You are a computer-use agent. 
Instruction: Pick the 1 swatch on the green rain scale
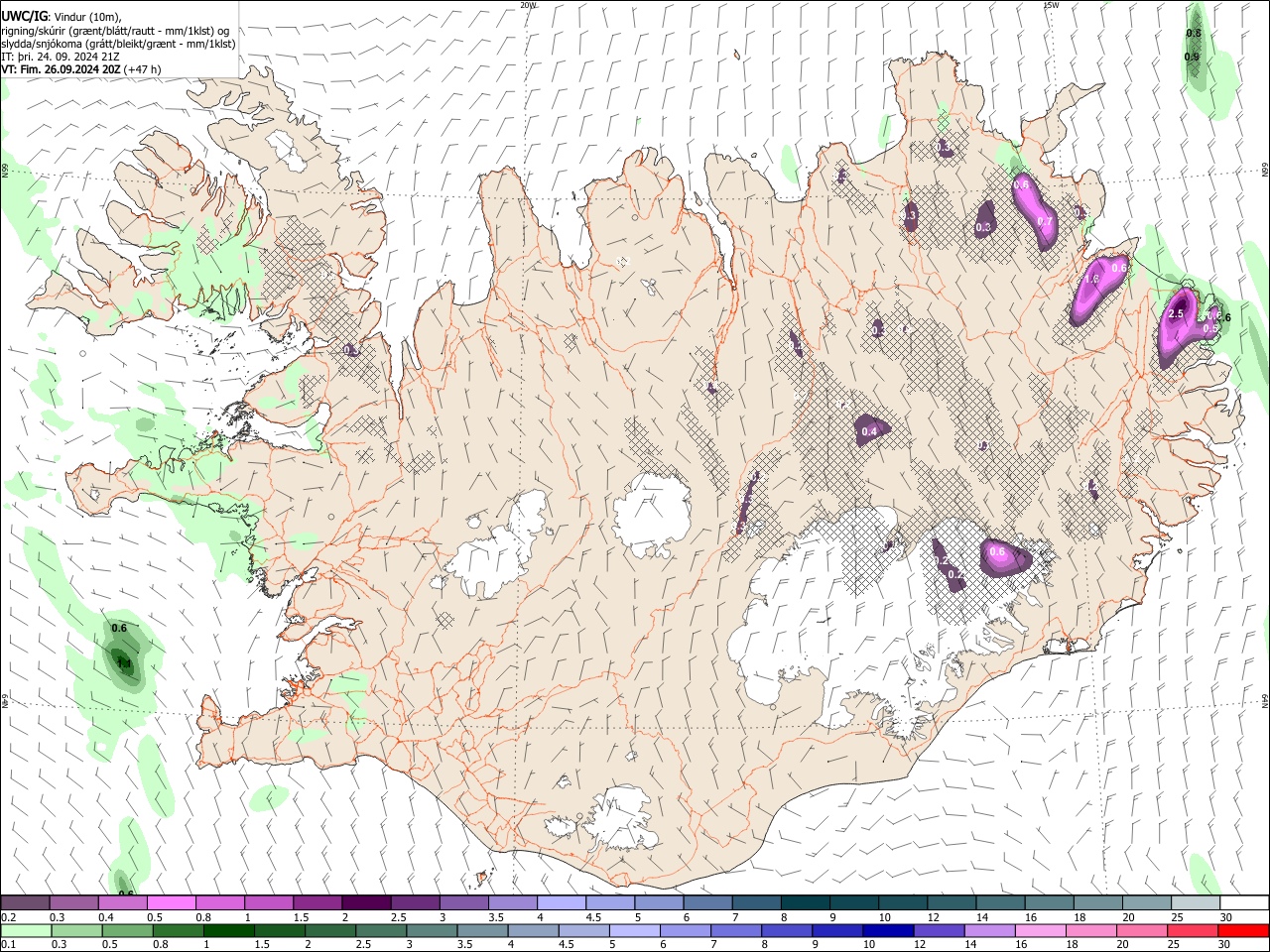(228, 931)
